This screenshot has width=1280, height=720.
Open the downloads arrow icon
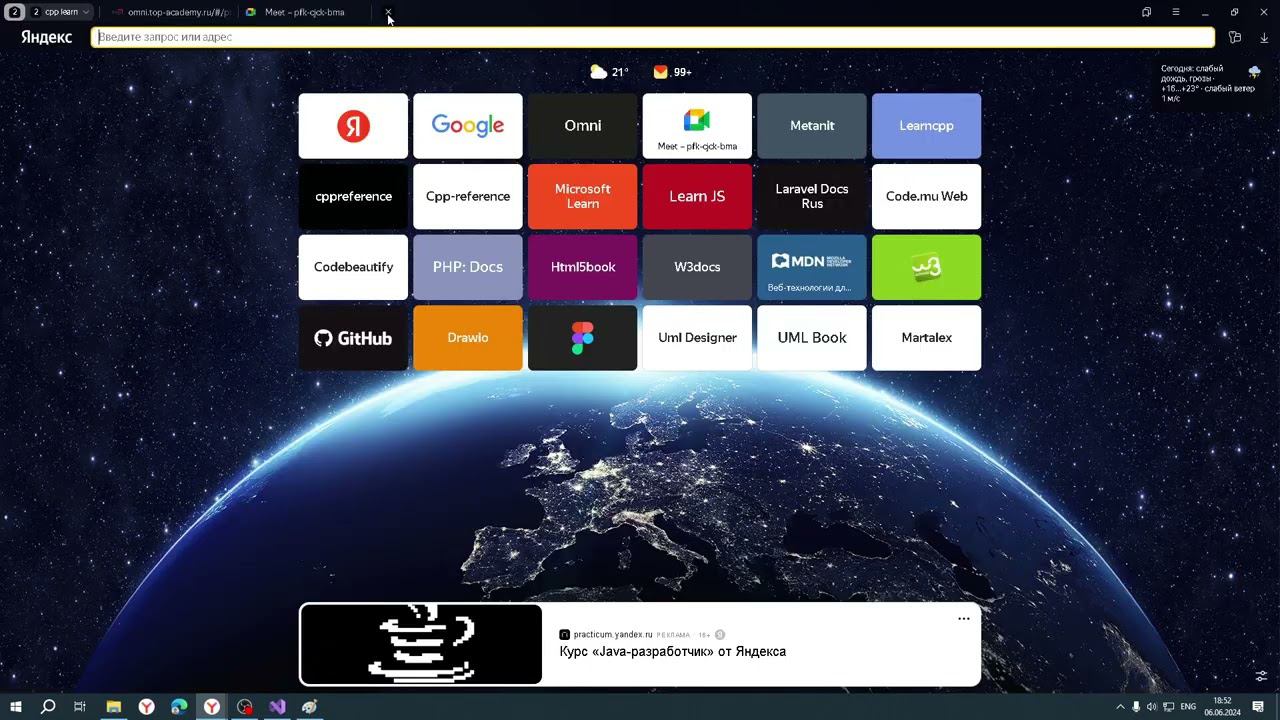tap(1264, 37)
